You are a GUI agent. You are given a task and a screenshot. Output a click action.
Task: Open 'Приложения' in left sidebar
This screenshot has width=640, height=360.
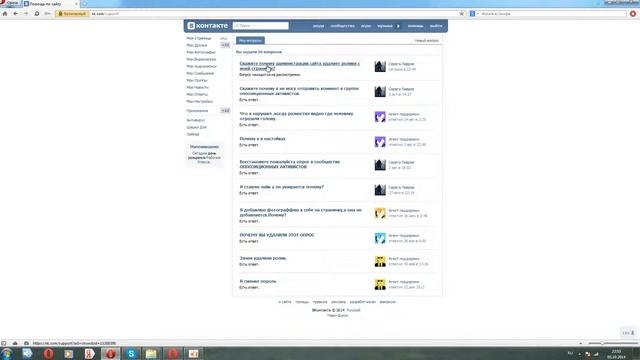(197, 111)
